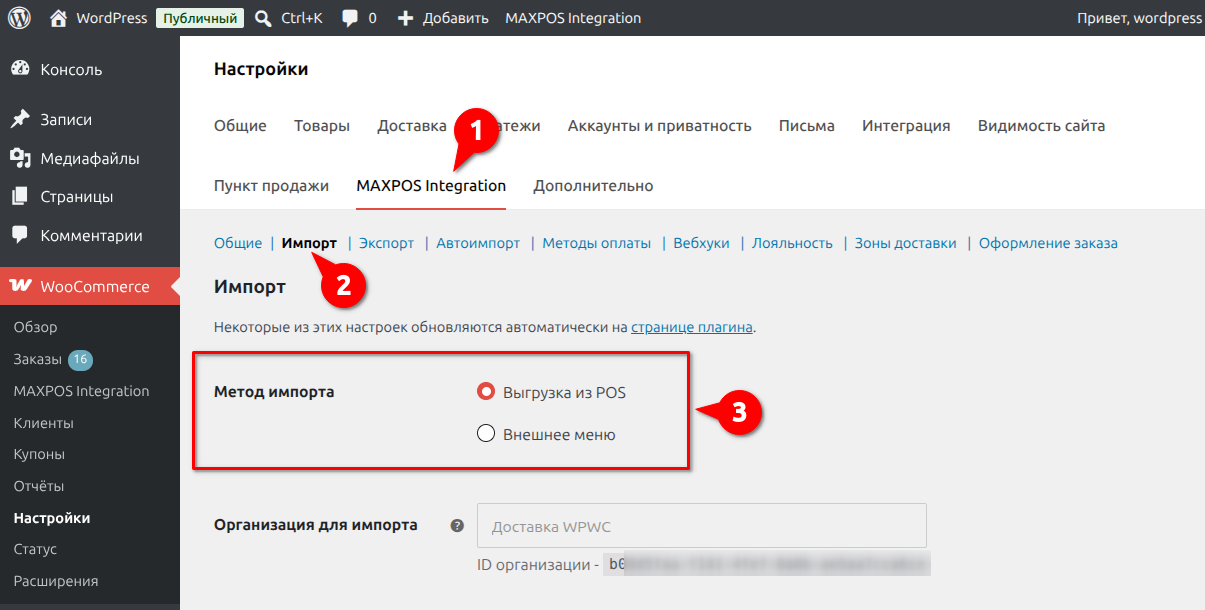The width and height of the screenshot is (1205, 610).
Task: Open the Импорт subsection link
Action: pyautogui.click(x=309, y=243)
